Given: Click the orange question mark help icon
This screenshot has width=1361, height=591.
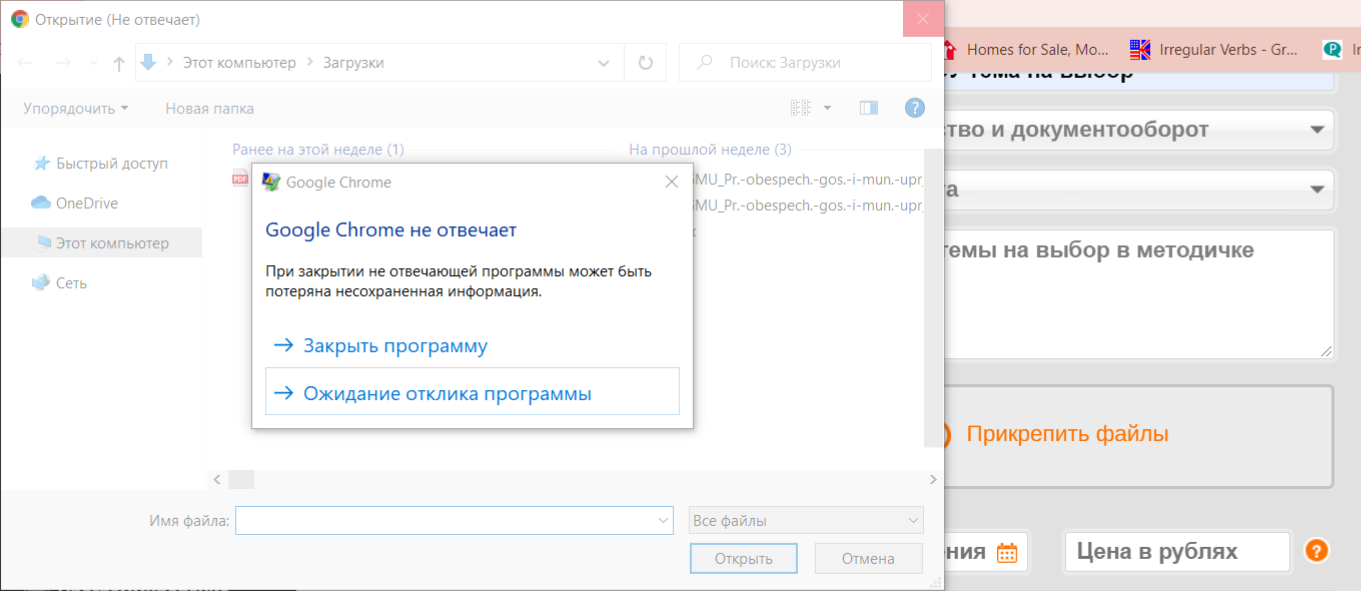Looking at the screenshot, I should click(x=1316, y=551).
